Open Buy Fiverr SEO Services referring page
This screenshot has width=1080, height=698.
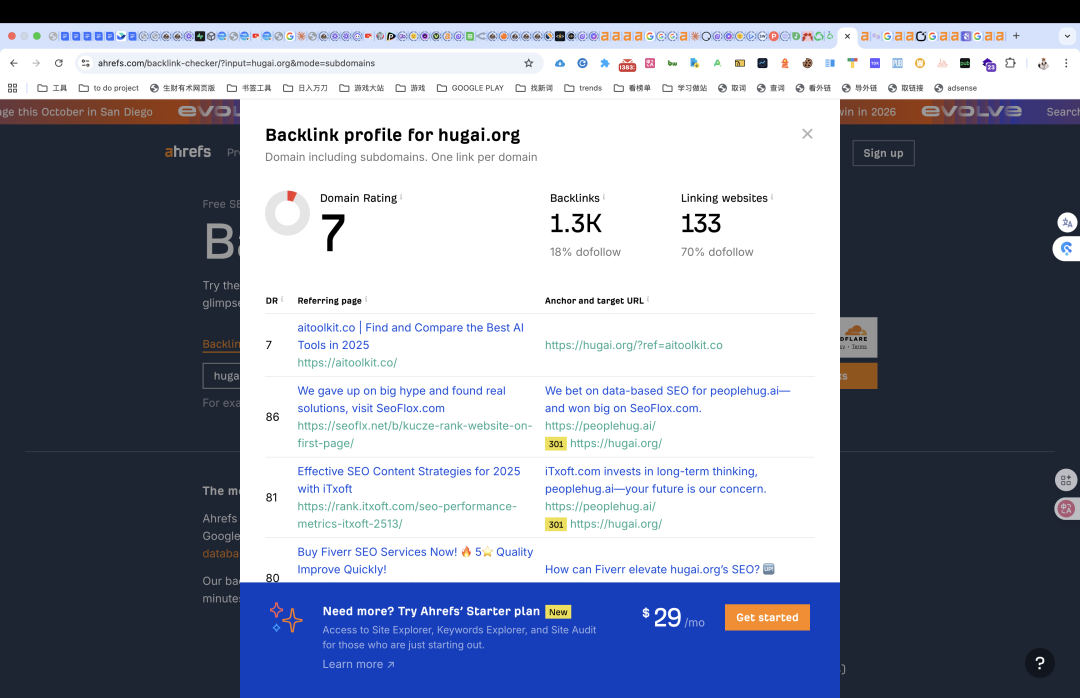click(415, 560)
